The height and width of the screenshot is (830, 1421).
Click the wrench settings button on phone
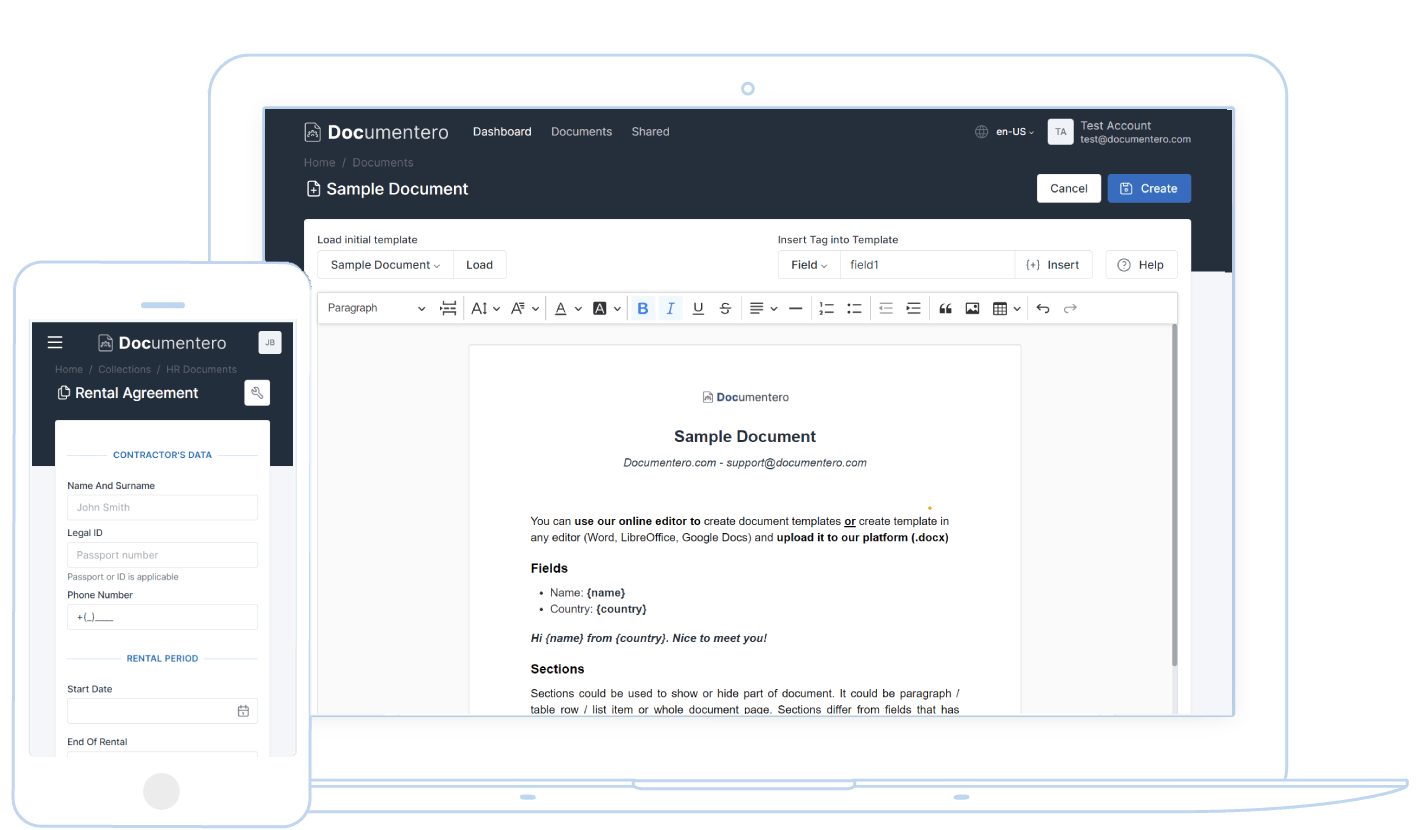pos(257,393)
